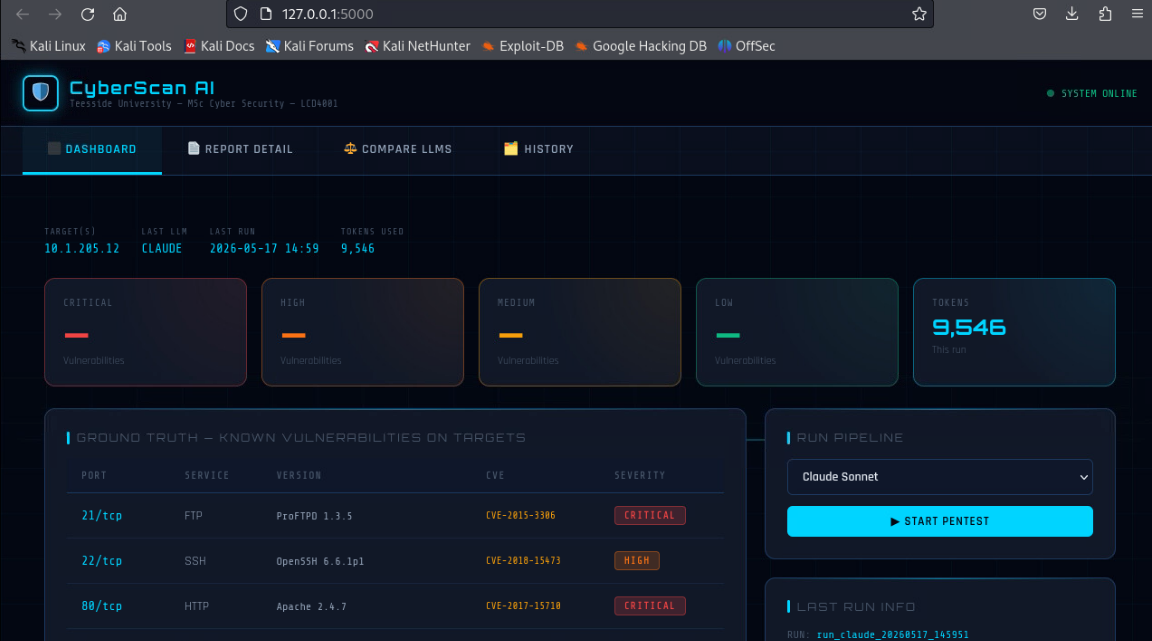
Task: Switch to the Compare LLMs tab
Action: click(397, 149)
